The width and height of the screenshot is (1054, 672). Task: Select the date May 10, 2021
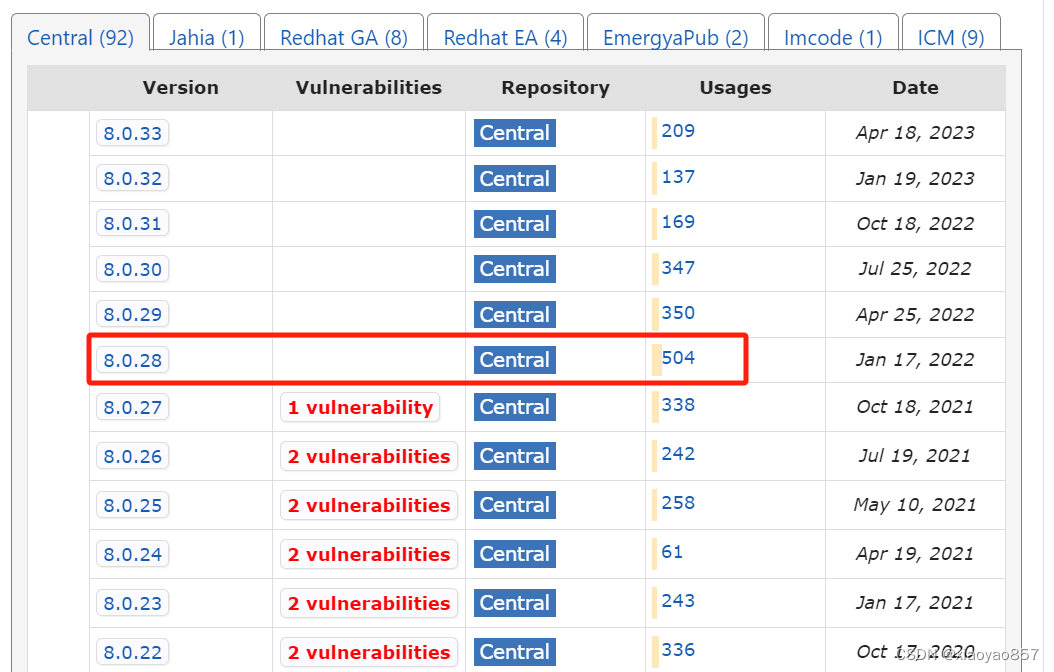[916, 505]
